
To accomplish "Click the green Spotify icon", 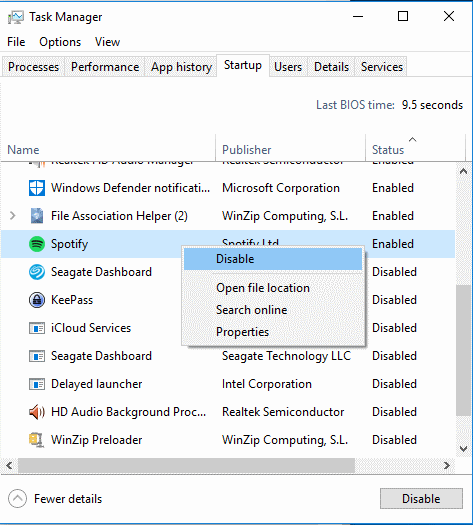I will coord(37,244).
